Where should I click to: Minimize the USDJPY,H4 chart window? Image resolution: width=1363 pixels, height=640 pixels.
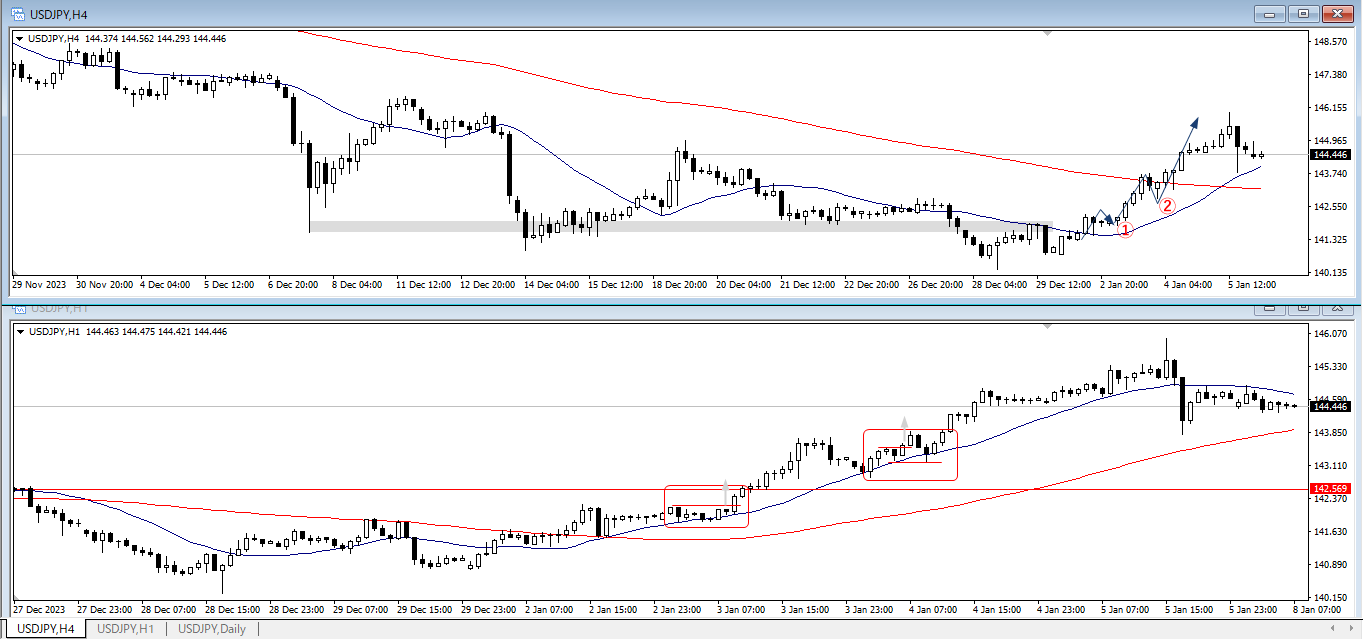click(1271, 14)
